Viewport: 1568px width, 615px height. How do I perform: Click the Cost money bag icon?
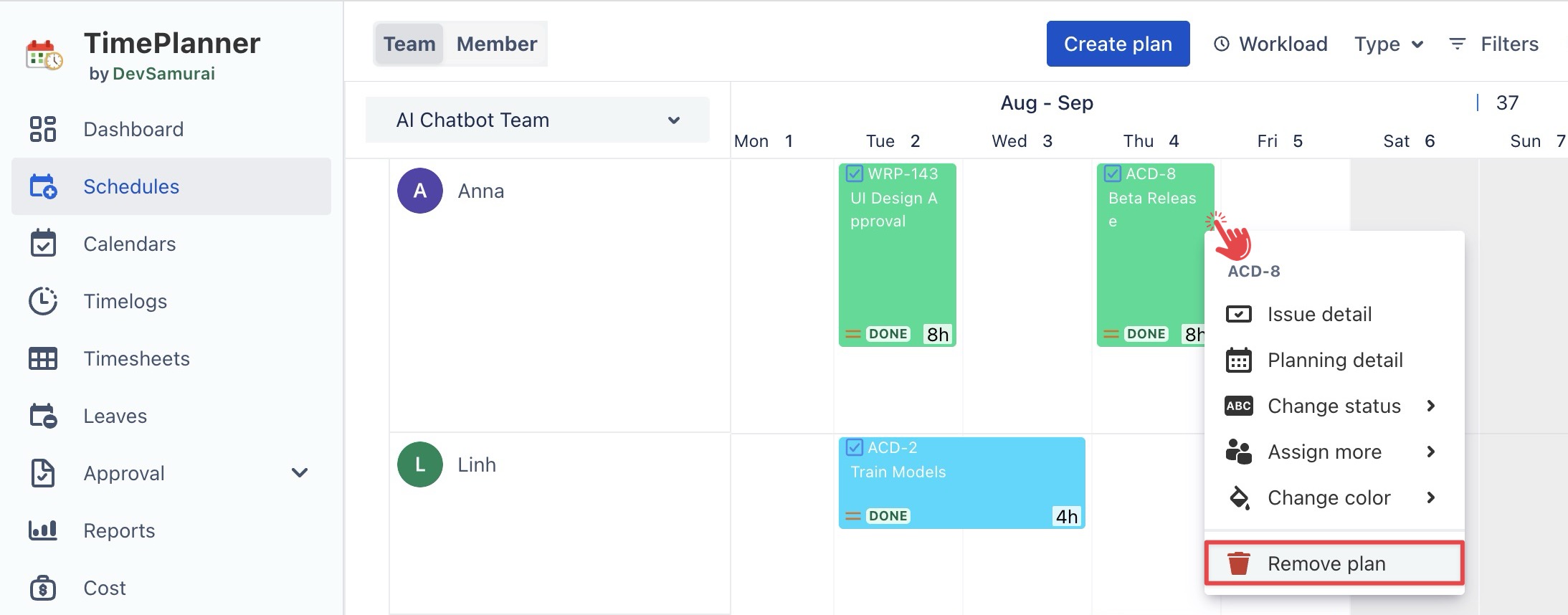pos(42,588)
